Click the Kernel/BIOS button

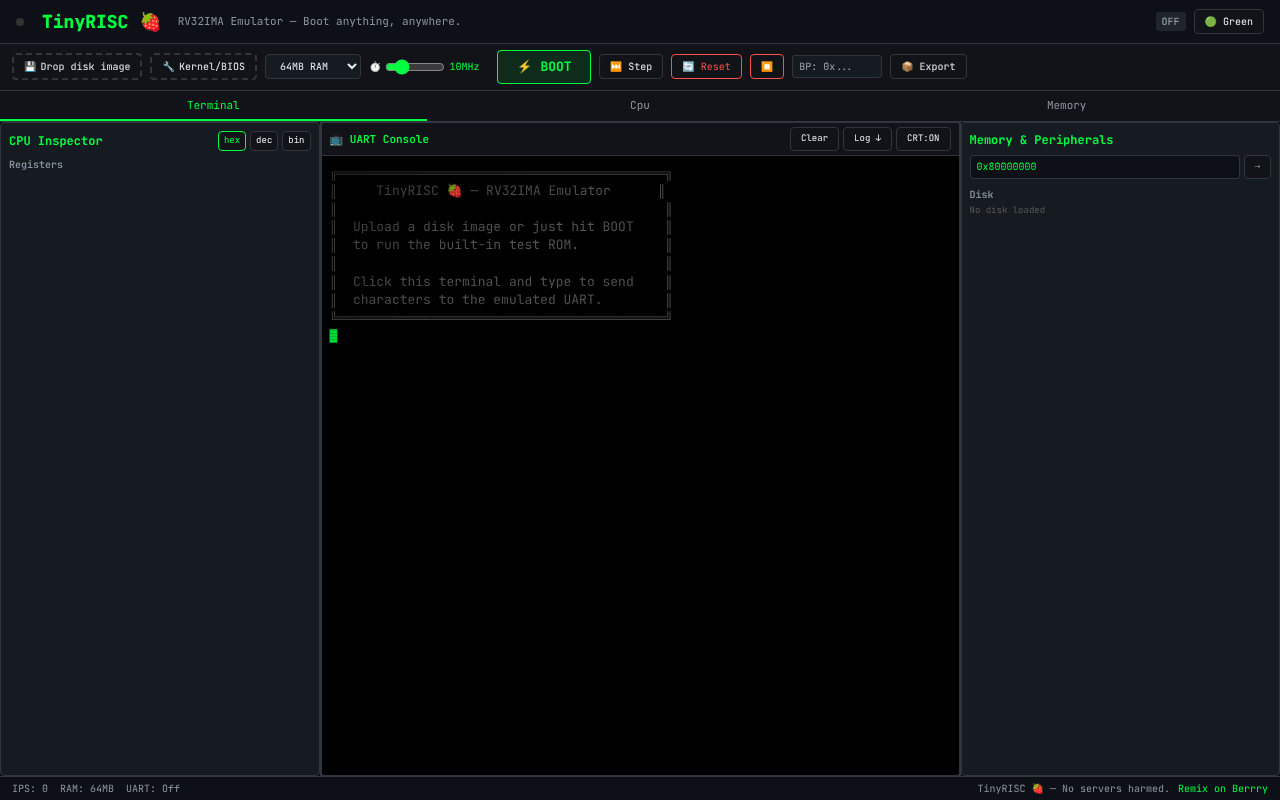coord(203,67)
